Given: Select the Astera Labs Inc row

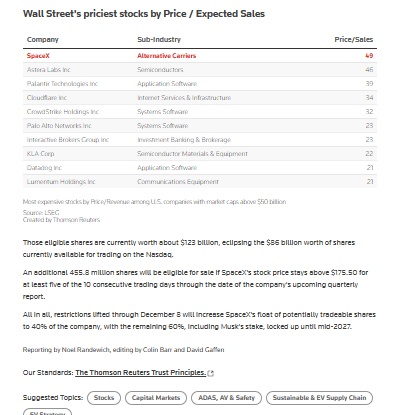Looking at the screenshot, I should click(x=200, y=70).
